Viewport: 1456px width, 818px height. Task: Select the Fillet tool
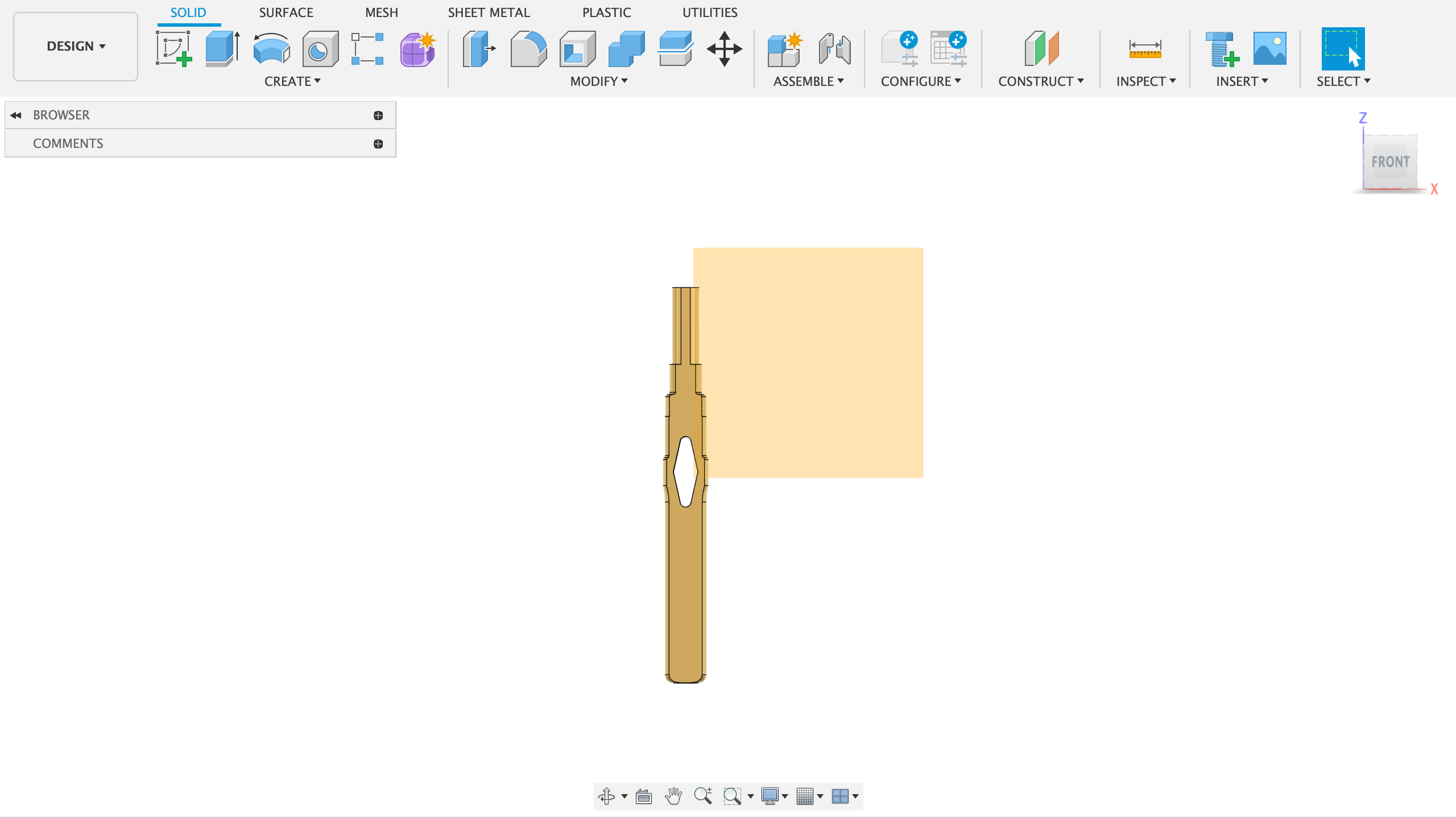528,49
